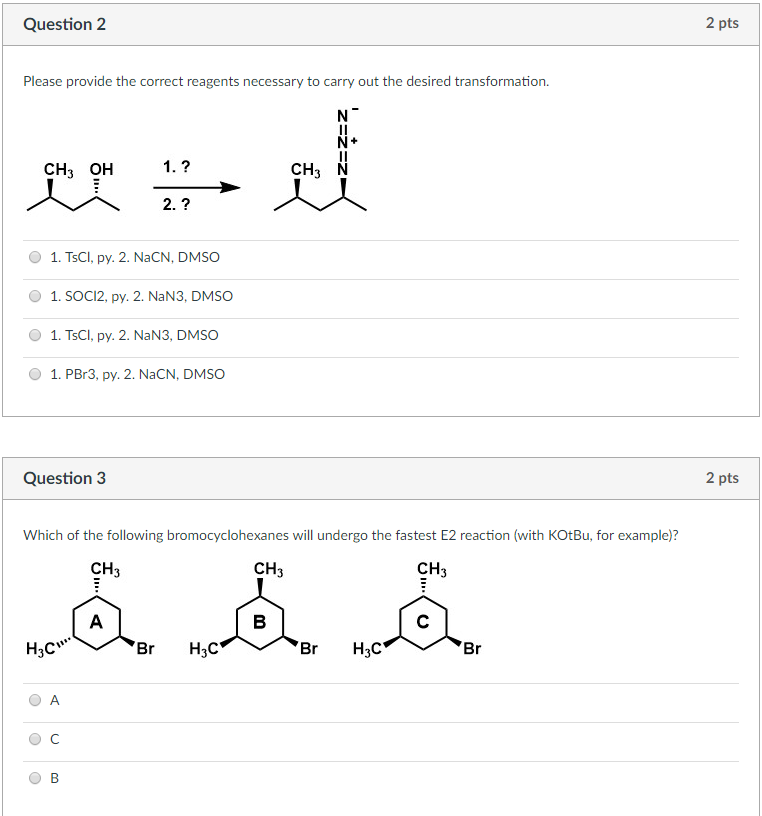
Task: Select answer '1. TsCl, py. 2. NaN3, DMSO'
Action: coord(35,335)
